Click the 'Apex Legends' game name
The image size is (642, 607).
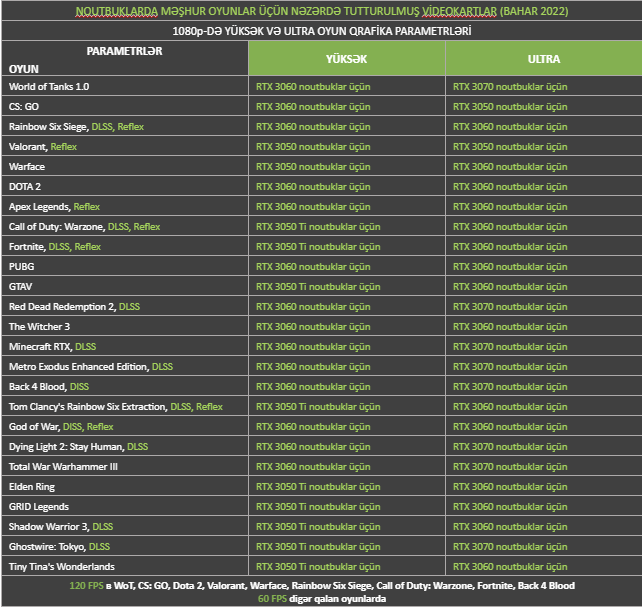[40, 207]
